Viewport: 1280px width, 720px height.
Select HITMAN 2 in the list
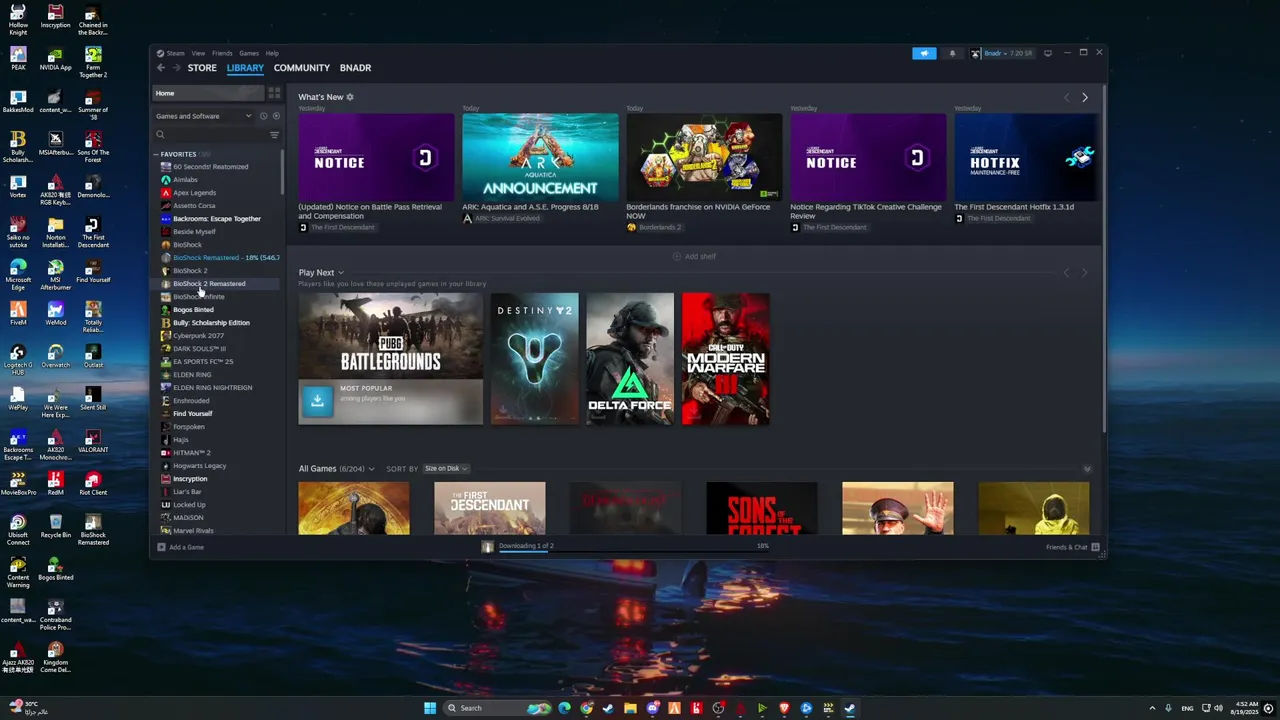[x=191, y=453]
